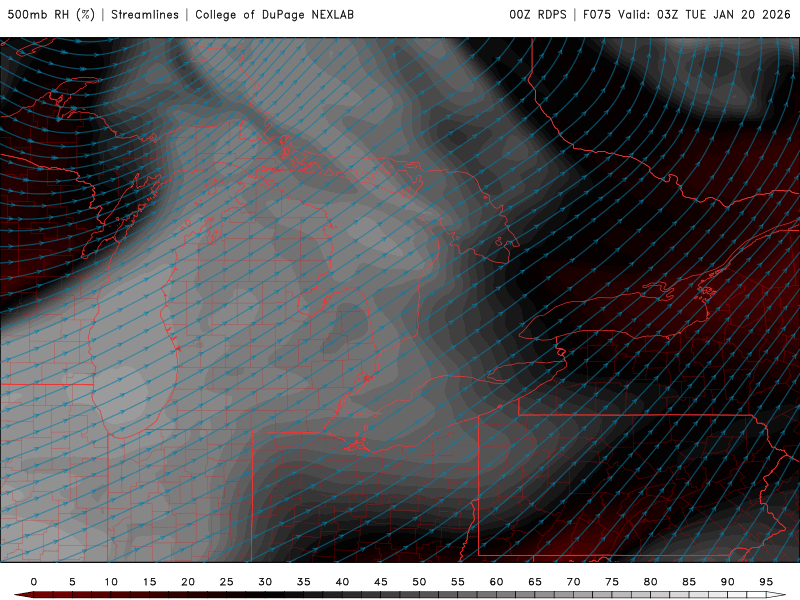Image resolution: width=800 pixels, height=600 pixels.
Task: Select the 70 label on the legend
Action: pos(573,582)
